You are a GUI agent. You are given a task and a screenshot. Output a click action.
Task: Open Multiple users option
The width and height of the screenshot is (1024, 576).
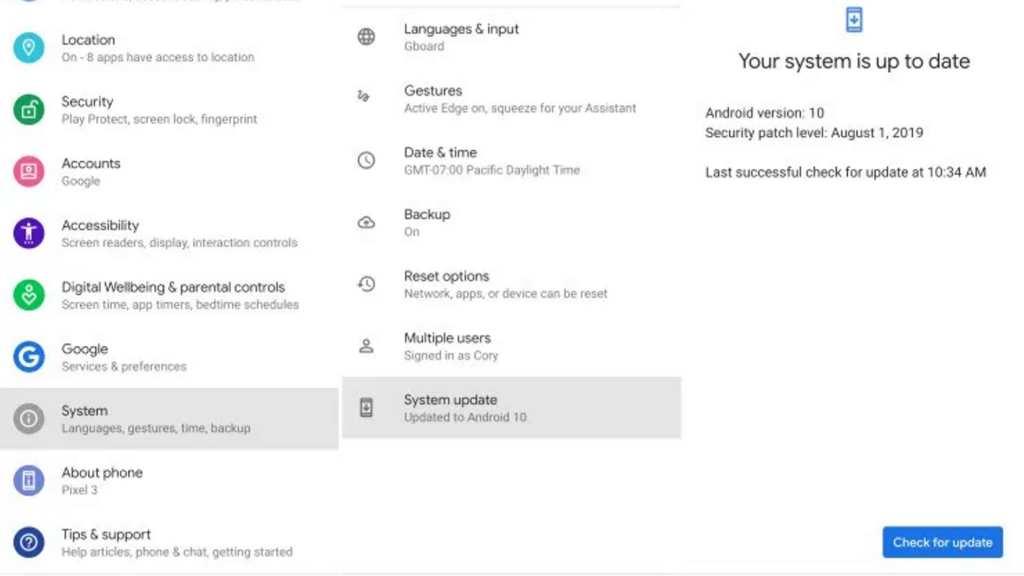(x=511, y=346)
